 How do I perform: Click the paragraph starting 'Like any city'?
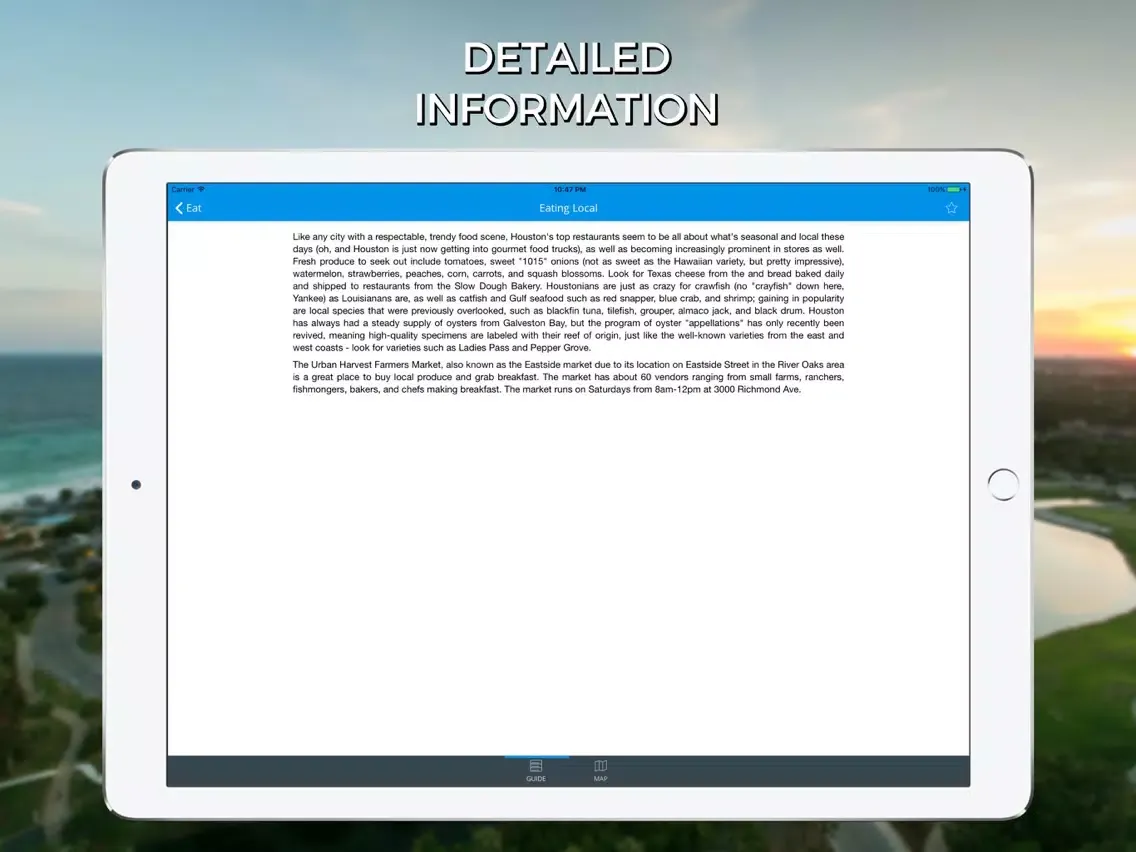click(x=568, y=292)
